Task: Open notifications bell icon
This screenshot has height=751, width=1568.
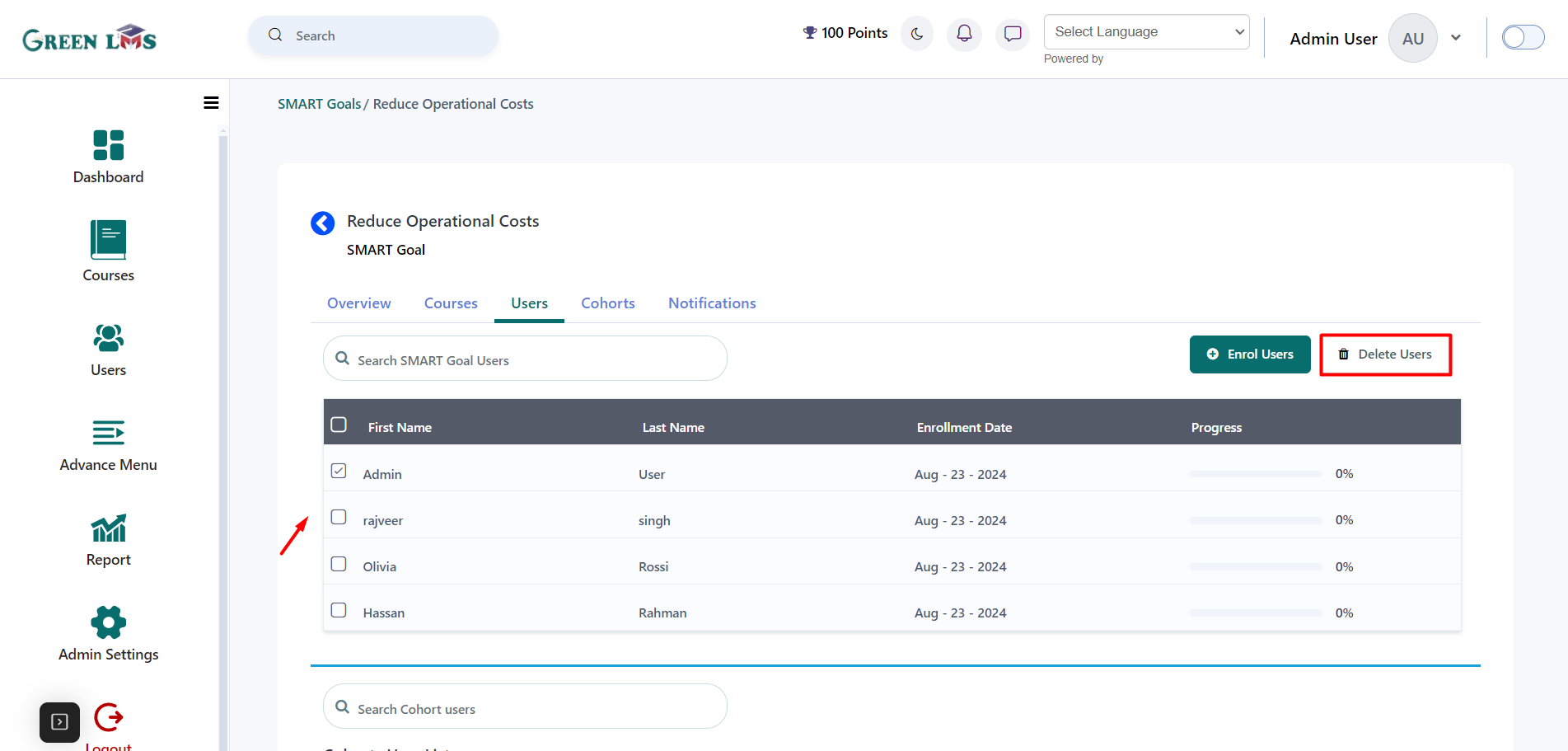Action: pyautogui.click(x=964, y=34)
